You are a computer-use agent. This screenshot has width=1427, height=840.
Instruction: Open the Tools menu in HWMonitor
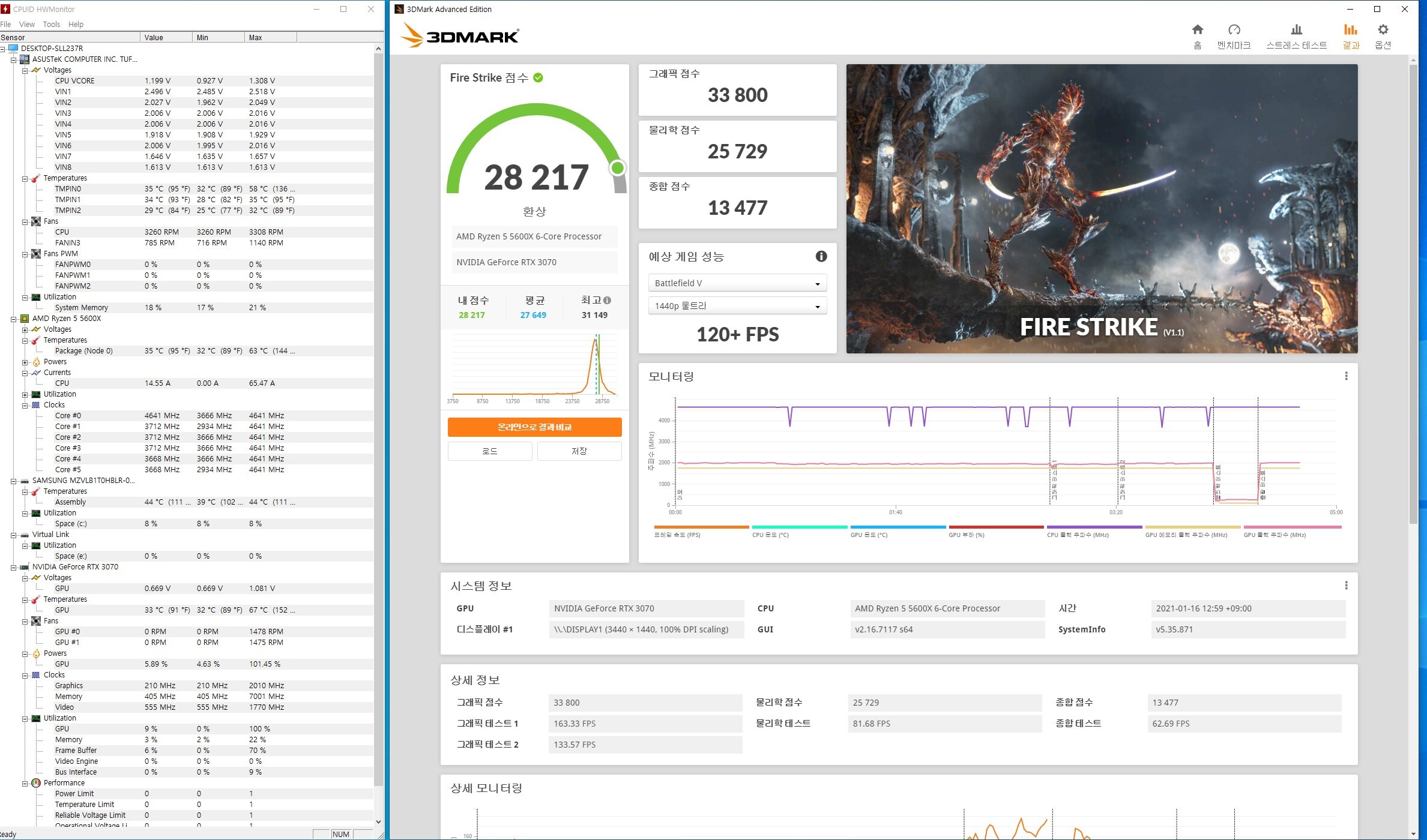click(52, 25)
